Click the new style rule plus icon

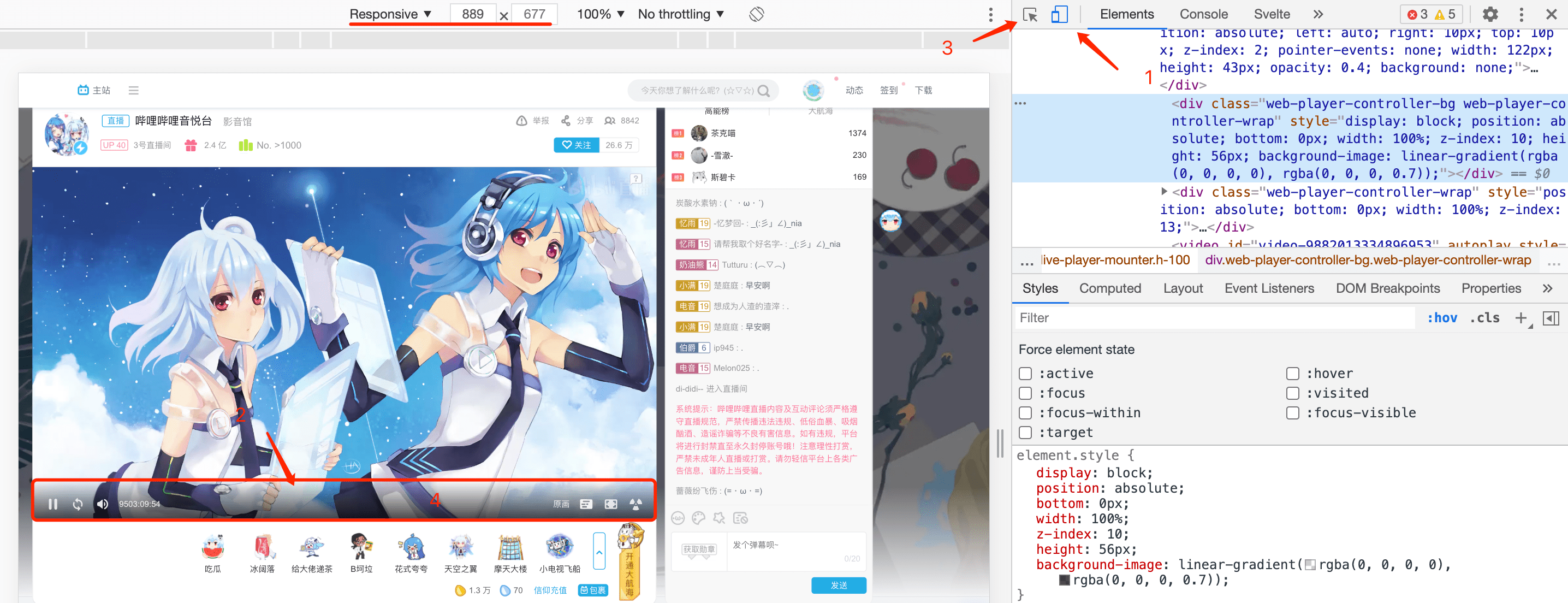pos(1521,318)
